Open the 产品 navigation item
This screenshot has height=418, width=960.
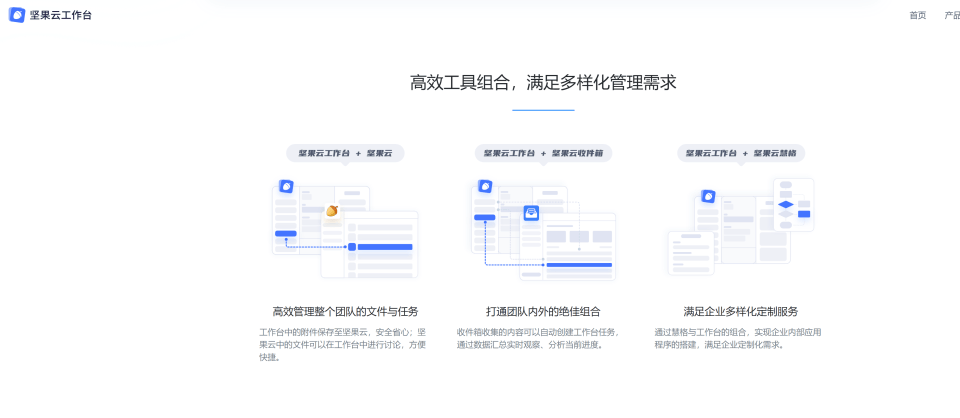[952, 15]
